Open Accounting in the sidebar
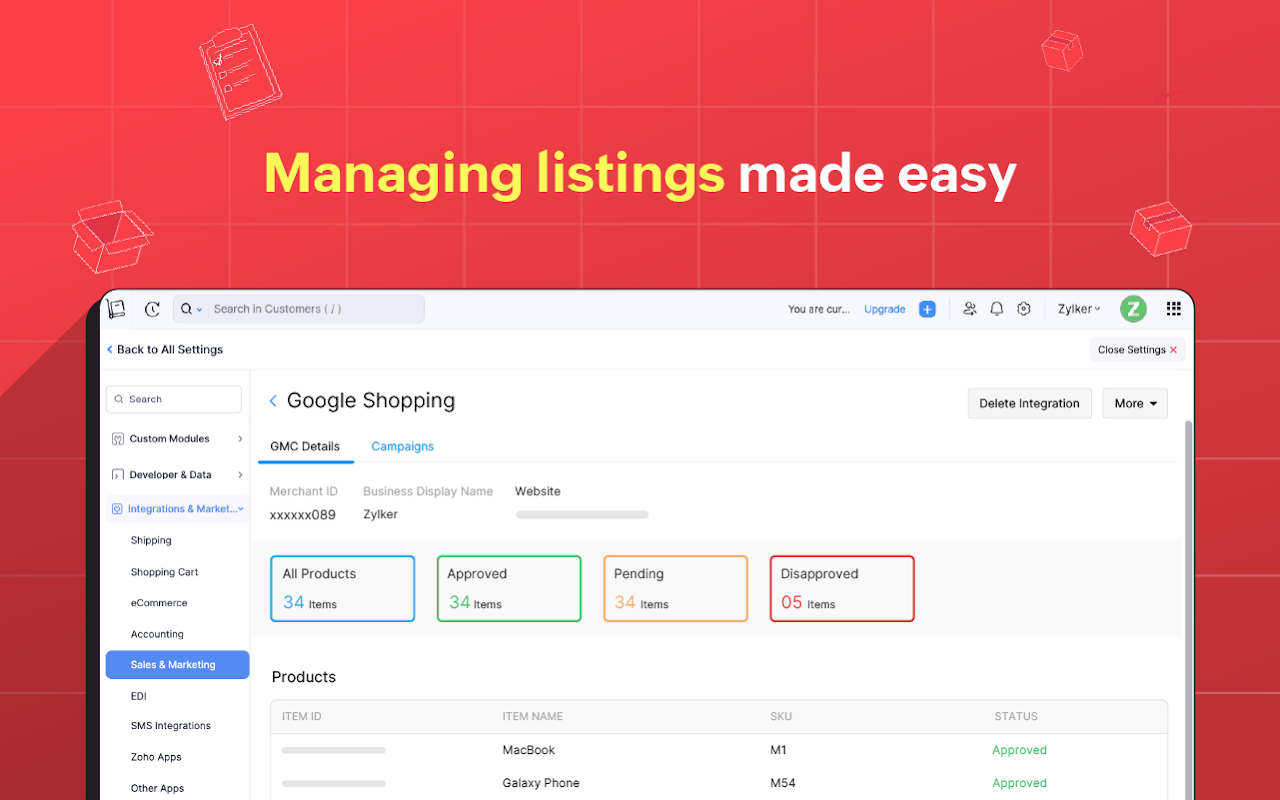 [x=157, y=634]
